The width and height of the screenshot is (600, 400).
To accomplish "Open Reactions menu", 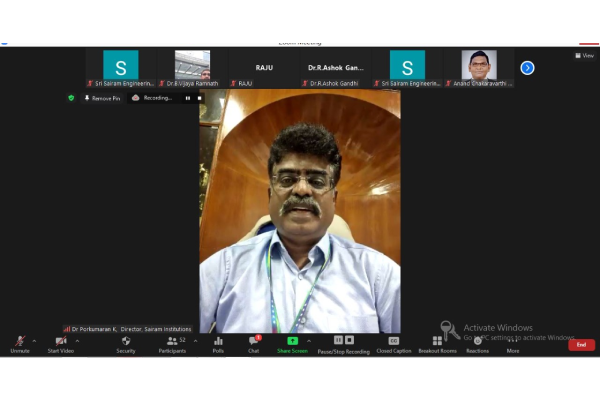I will pos(478,344).
